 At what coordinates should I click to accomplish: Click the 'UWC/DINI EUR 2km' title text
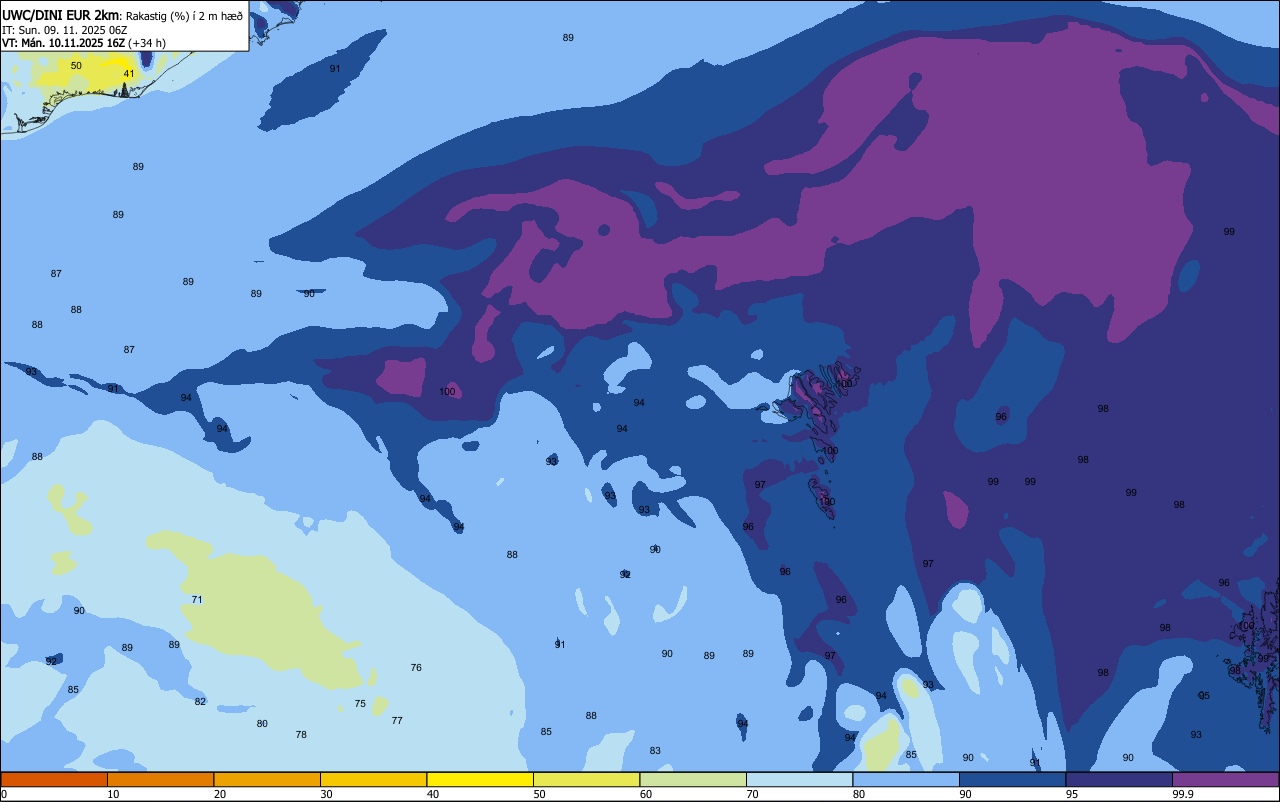coord(61,15)
